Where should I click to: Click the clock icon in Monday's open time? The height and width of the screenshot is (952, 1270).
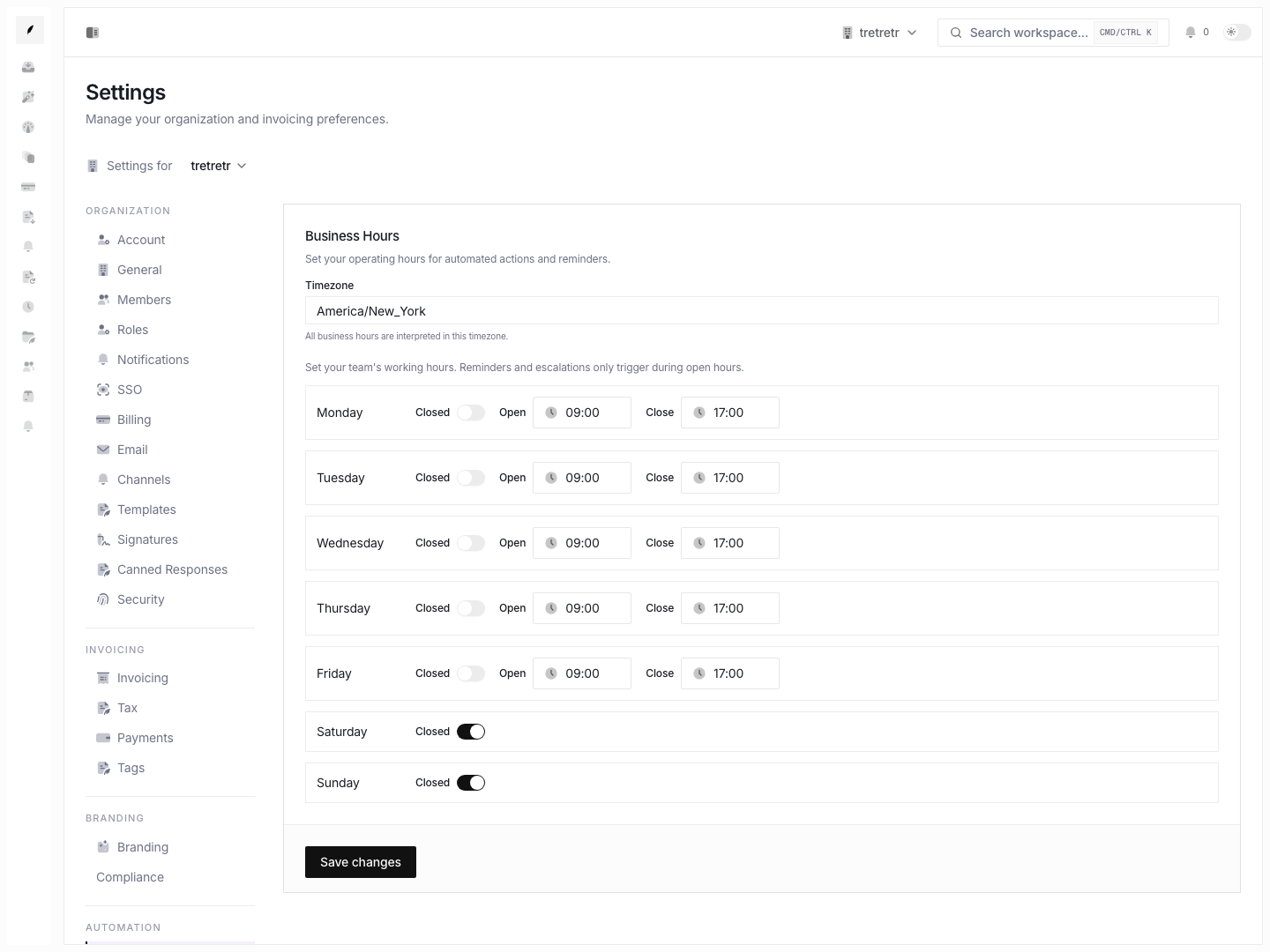tap(551, 413)
